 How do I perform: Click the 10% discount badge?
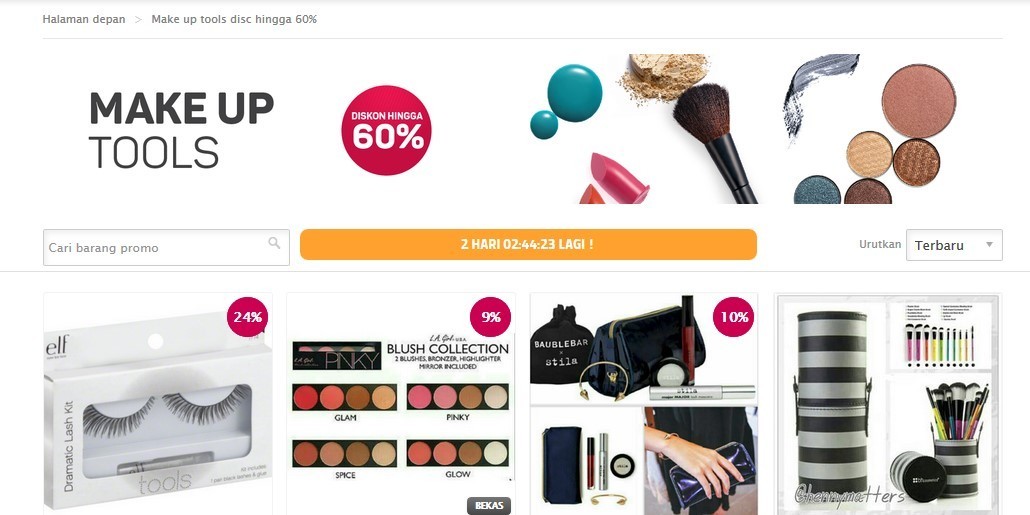[734, 317]
